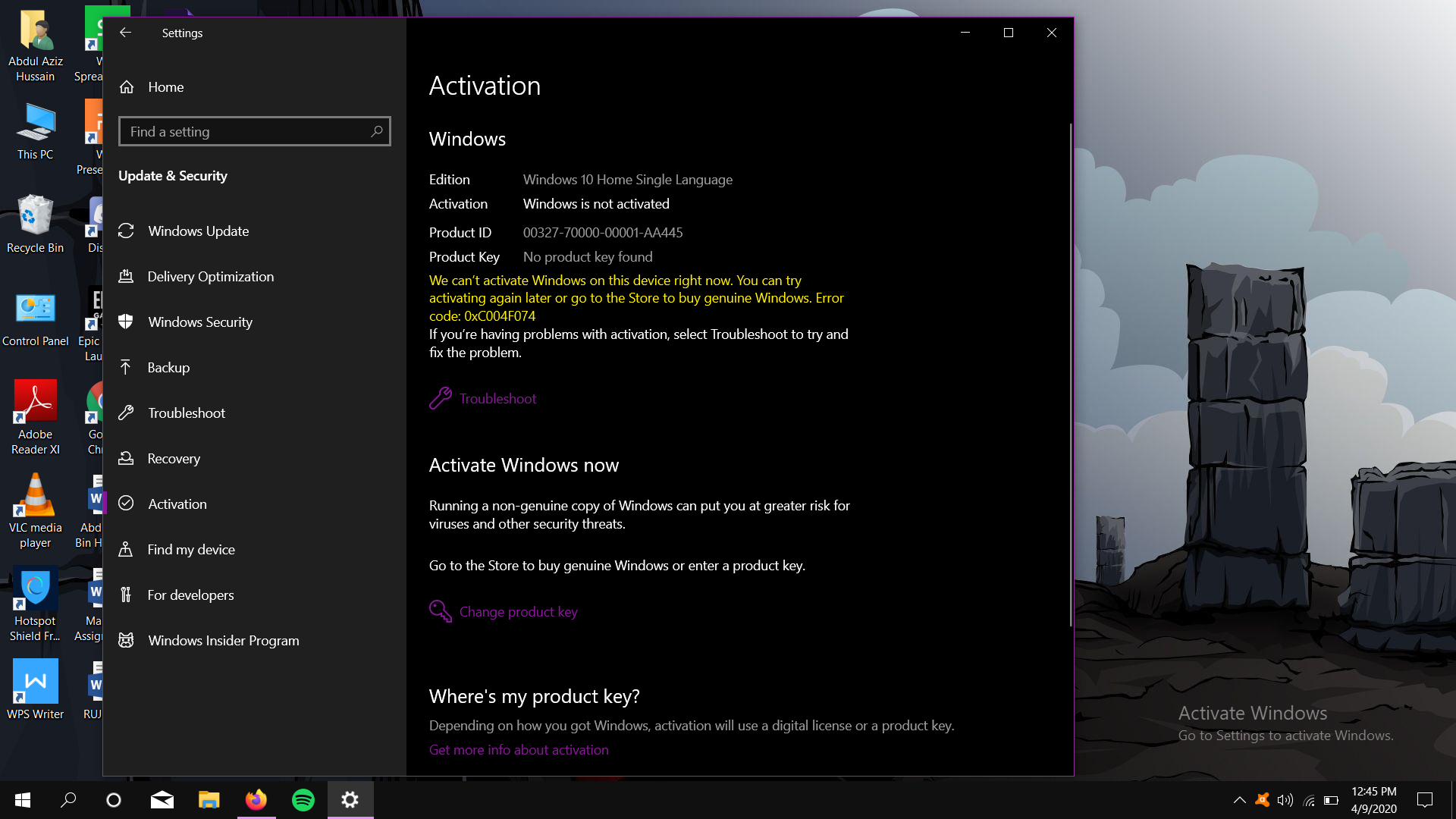This screenshot has height=819, width=1456.
Task: Select the error code 0xC004F074 text
Action: click(500, 316)
